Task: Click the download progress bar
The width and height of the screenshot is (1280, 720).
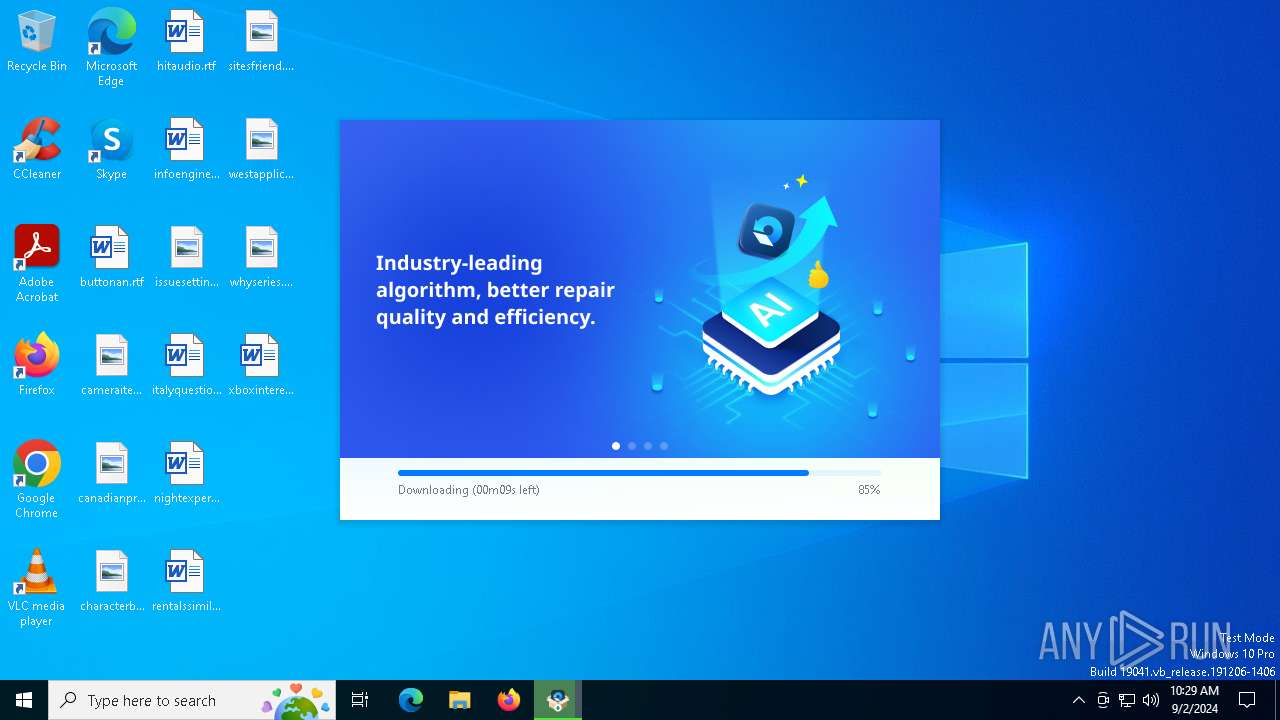Action: [640, 473]
